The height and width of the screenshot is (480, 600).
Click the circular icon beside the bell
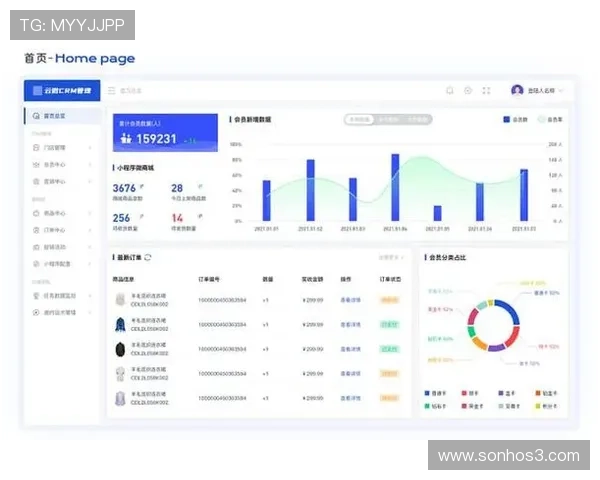click(x=468, y=91)
